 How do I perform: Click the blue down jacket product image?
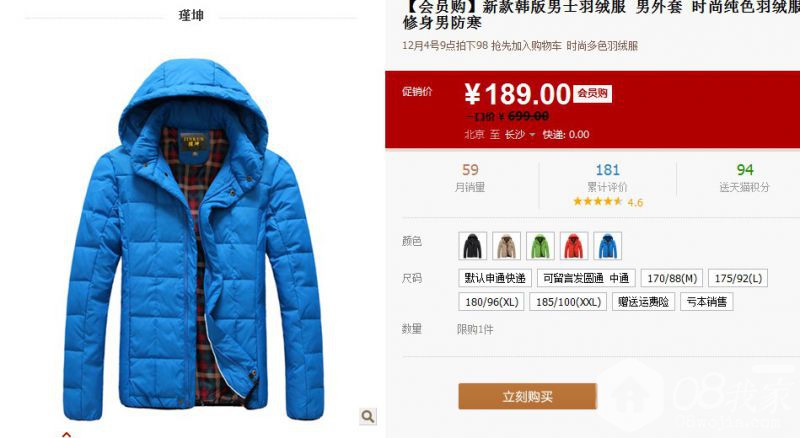point(193,239)
